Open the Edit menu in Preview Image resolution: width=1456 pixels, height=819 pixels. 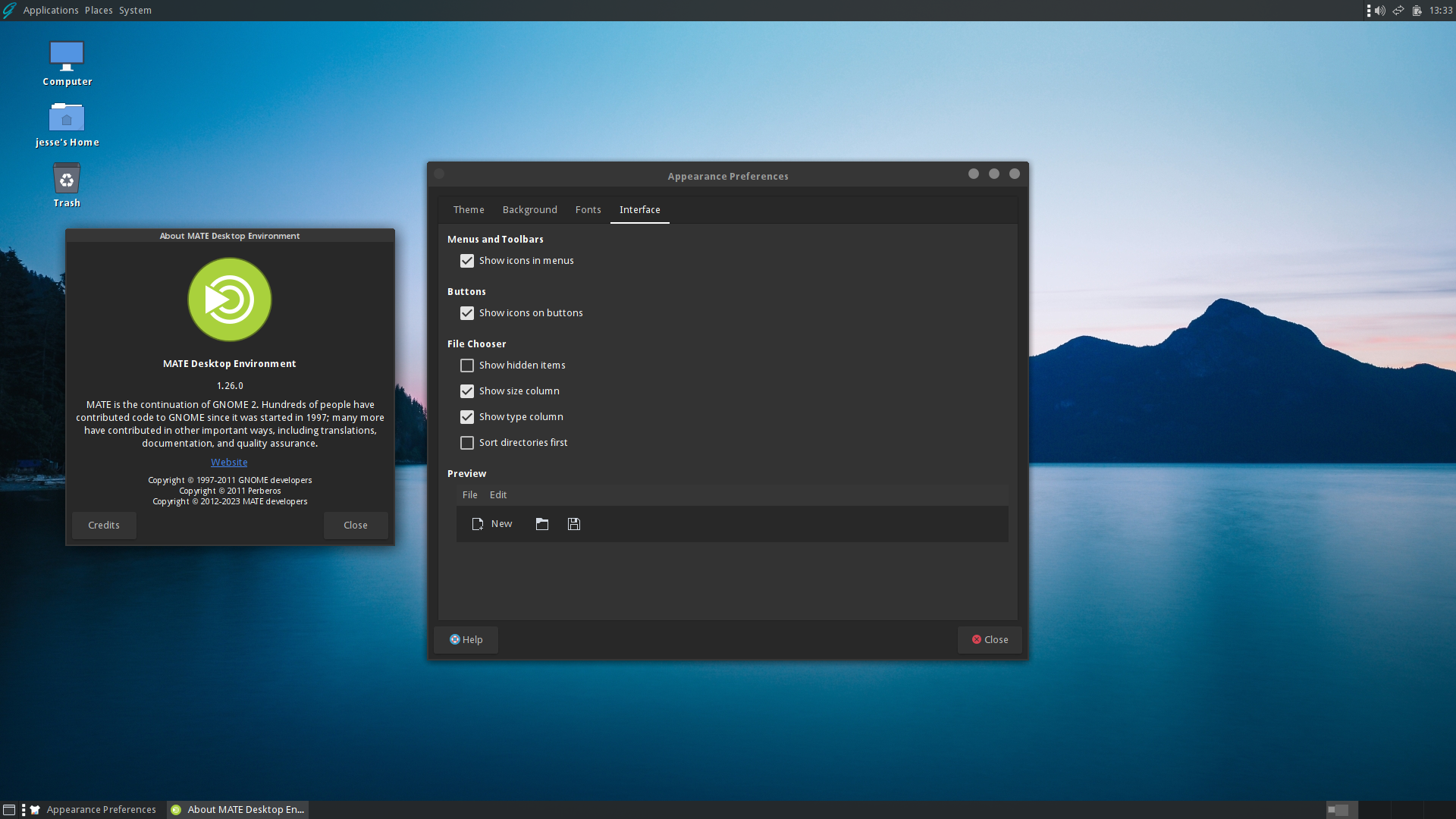[x=498, y=495]
